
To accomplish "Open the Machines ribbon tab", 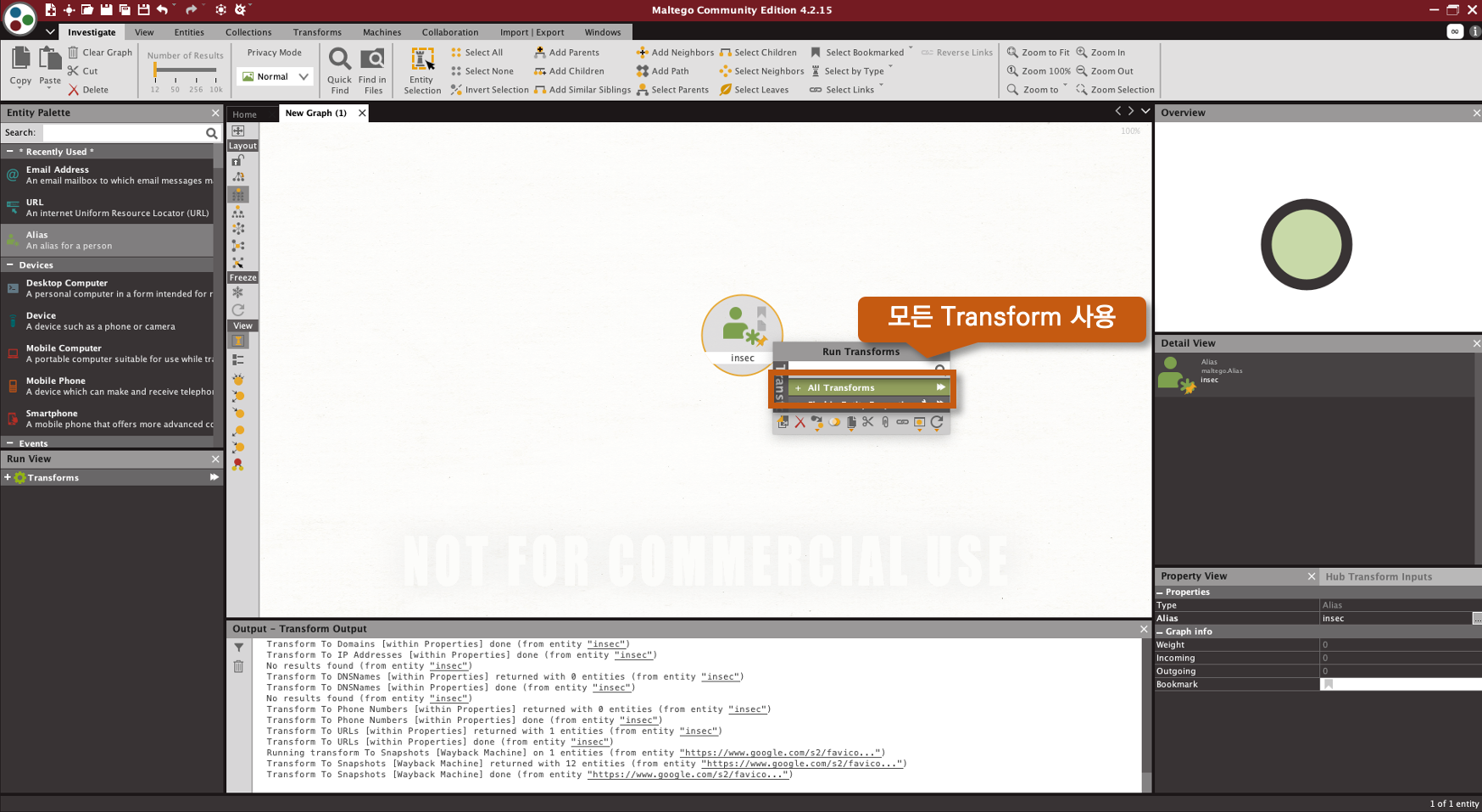I will (x=382, y=32).
